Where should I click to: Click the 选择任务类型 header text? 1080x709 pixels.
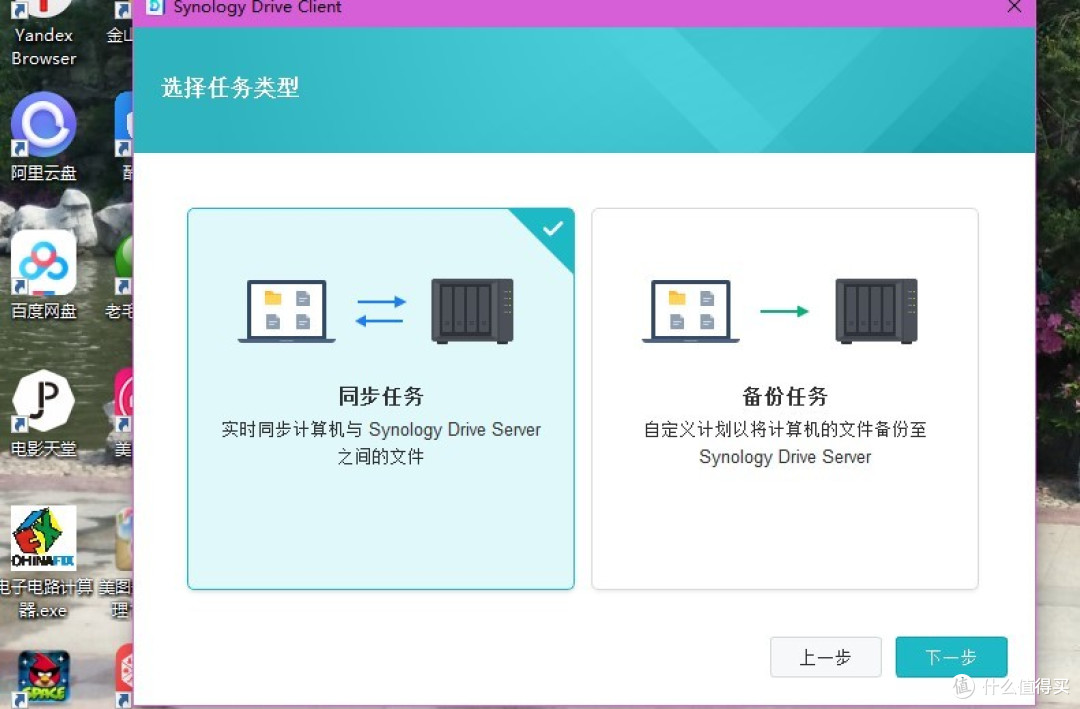229,88
